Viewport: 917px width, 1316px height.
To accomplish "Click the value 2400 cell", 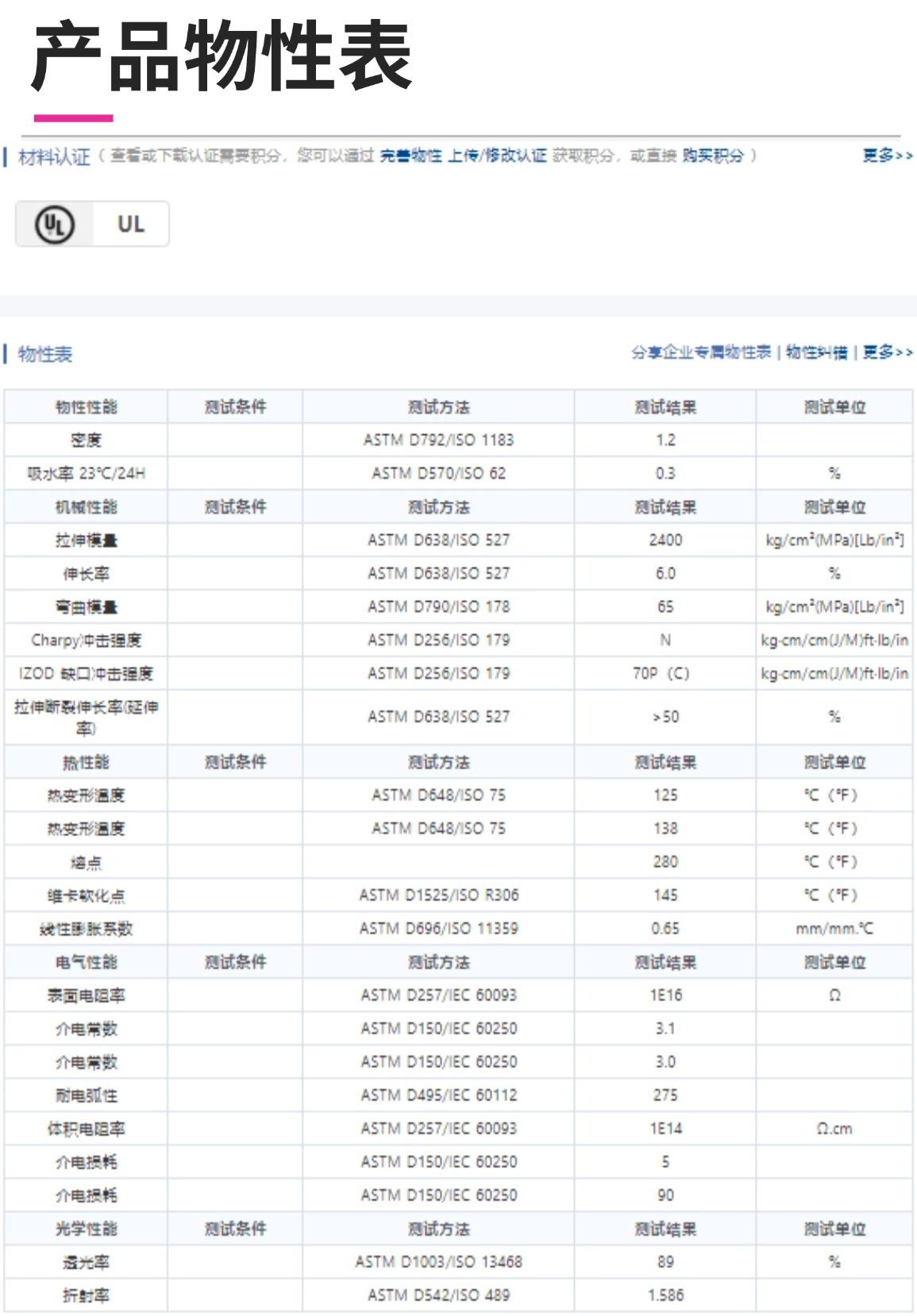I will click(665, 540).
